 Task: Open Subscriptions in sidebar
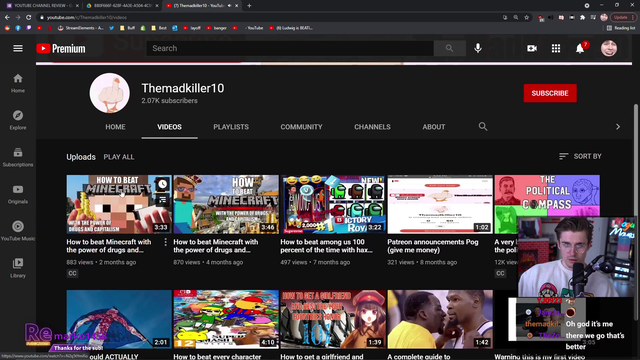pyautogui.click(x=18, y=157)
